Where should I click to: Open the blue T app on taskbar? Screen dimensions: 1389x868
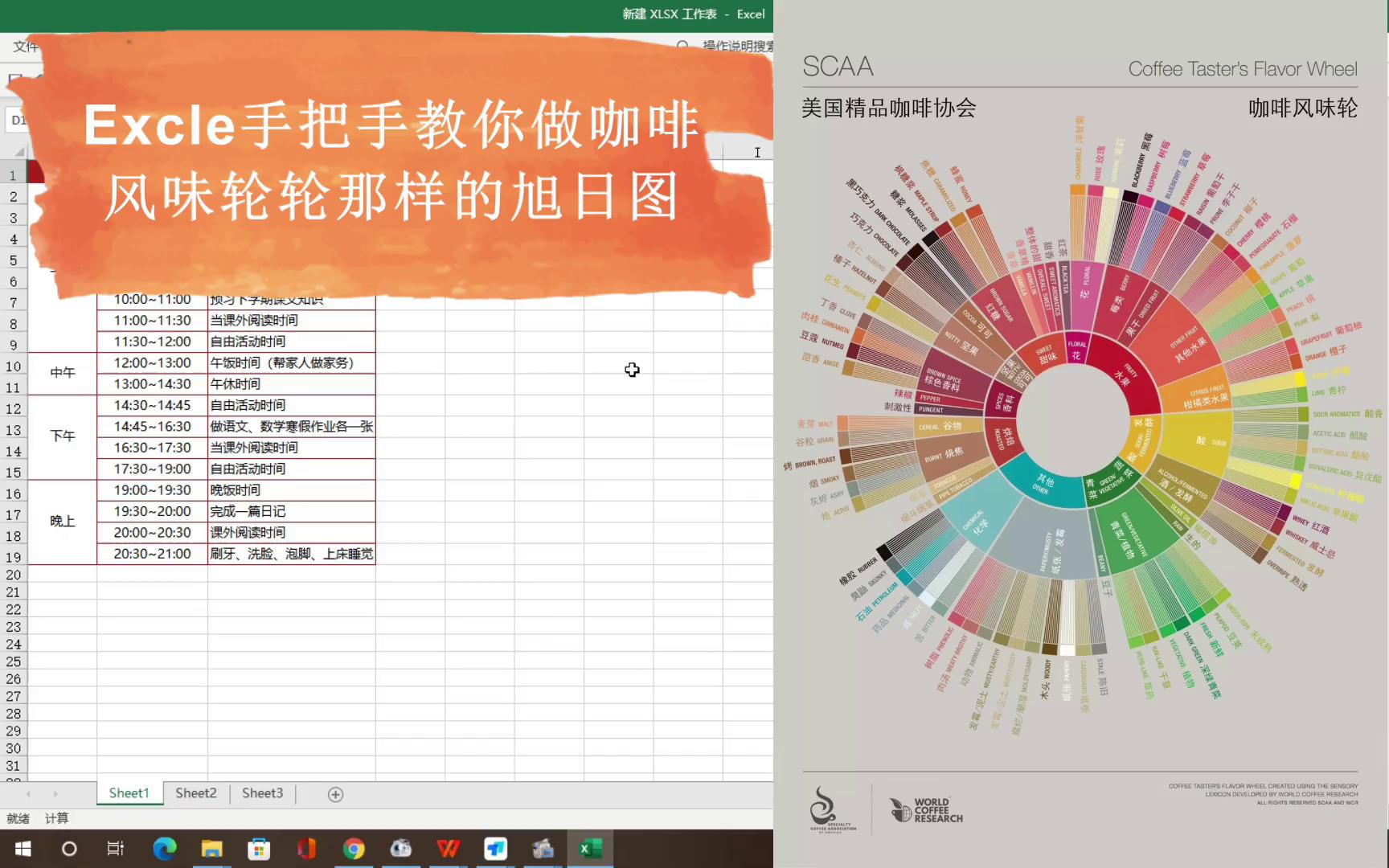pyautogui.click(x=495, y=849)
